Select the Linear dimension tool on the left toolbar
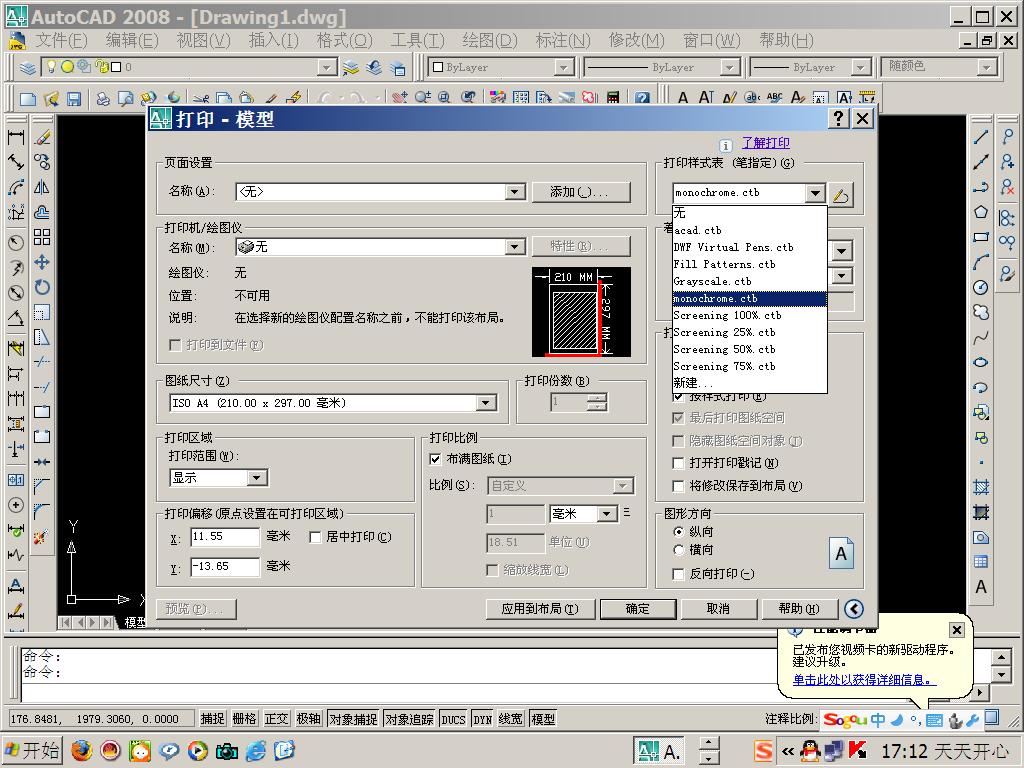The height and width of the screenshot is (768, 1024). click(16, 137)
